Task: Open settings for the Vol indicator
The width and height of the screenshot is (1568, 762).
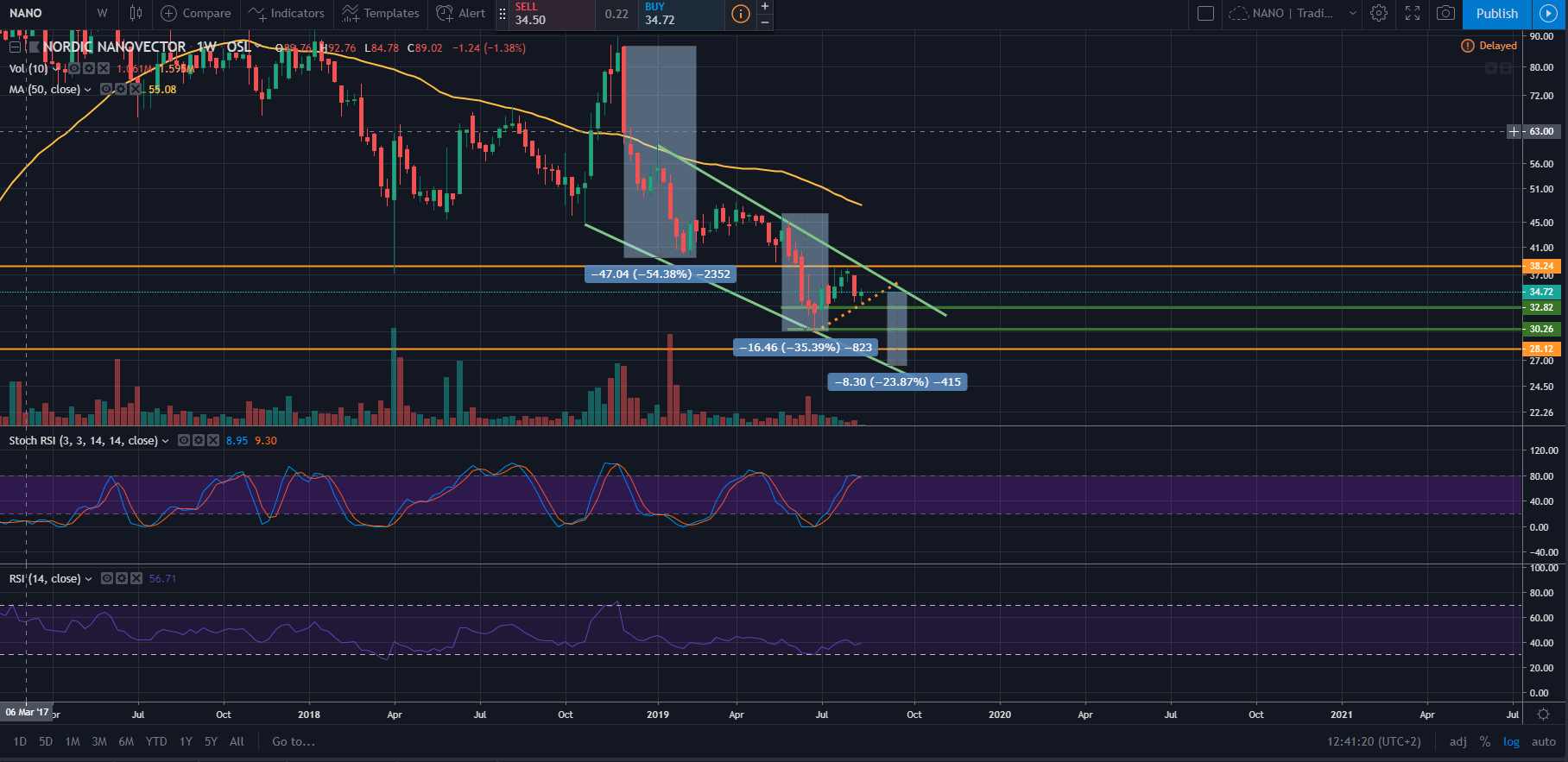Action: (x=89, y=68)
